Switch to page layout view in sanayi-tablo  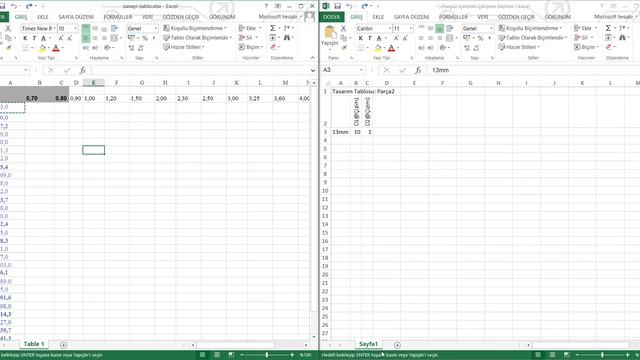click(217, 355)
